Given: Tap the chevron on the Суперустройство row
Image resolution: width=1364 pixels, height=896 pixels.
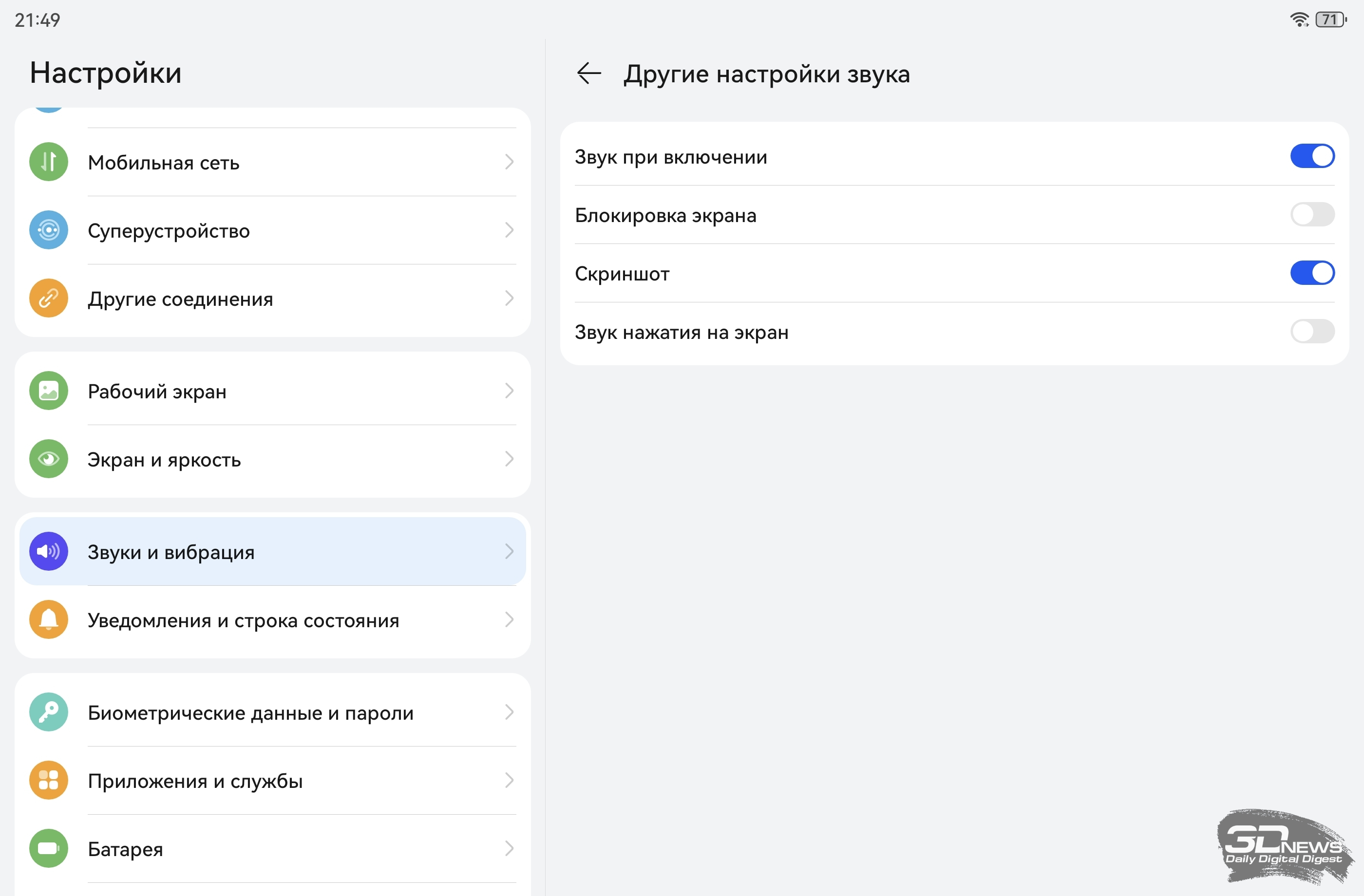Looking at the screenshot, I should tap(509, 230).
